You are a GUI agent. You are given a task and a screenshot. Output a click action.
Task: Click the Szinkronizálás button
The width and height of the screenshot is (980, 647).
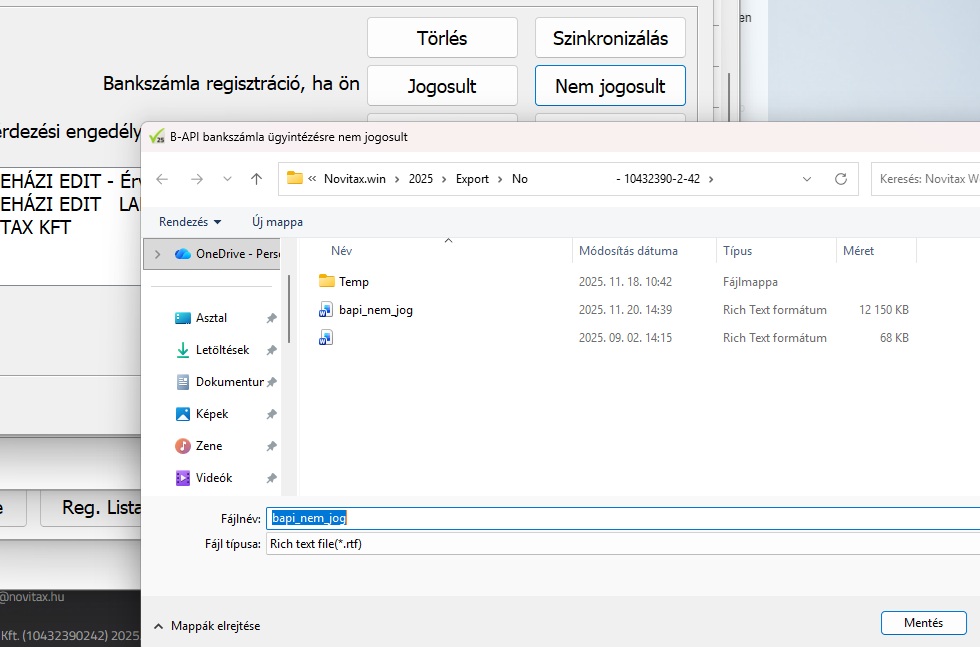610,39
